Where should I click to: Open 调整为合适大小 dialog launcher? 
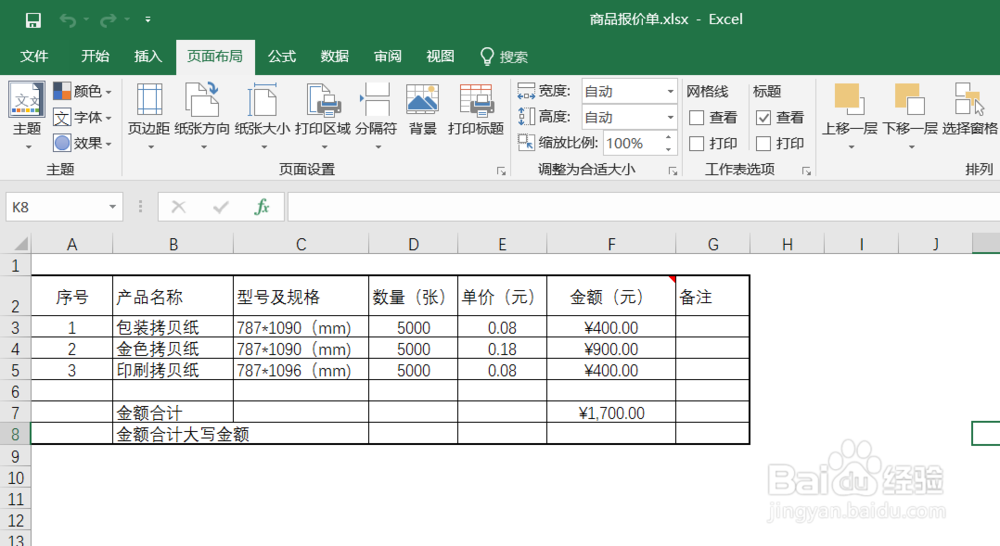pyautogui.click(x=672, y=171)
